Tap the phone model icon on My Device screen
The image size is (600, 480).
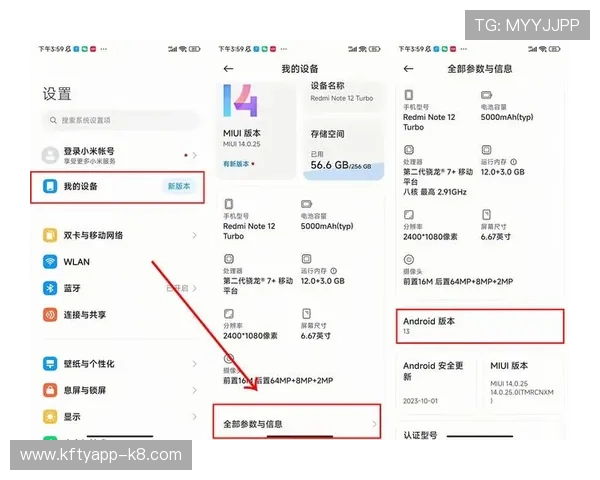(229, 204)
